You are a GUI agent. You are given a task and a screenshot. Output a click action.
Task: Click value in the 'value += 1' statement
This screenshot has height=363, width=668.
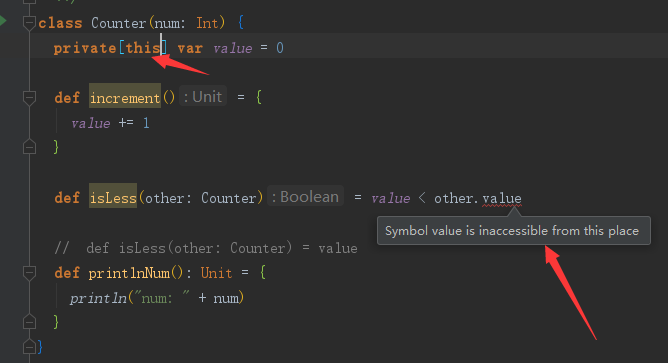pyautogui.click(x=90, y=123)
